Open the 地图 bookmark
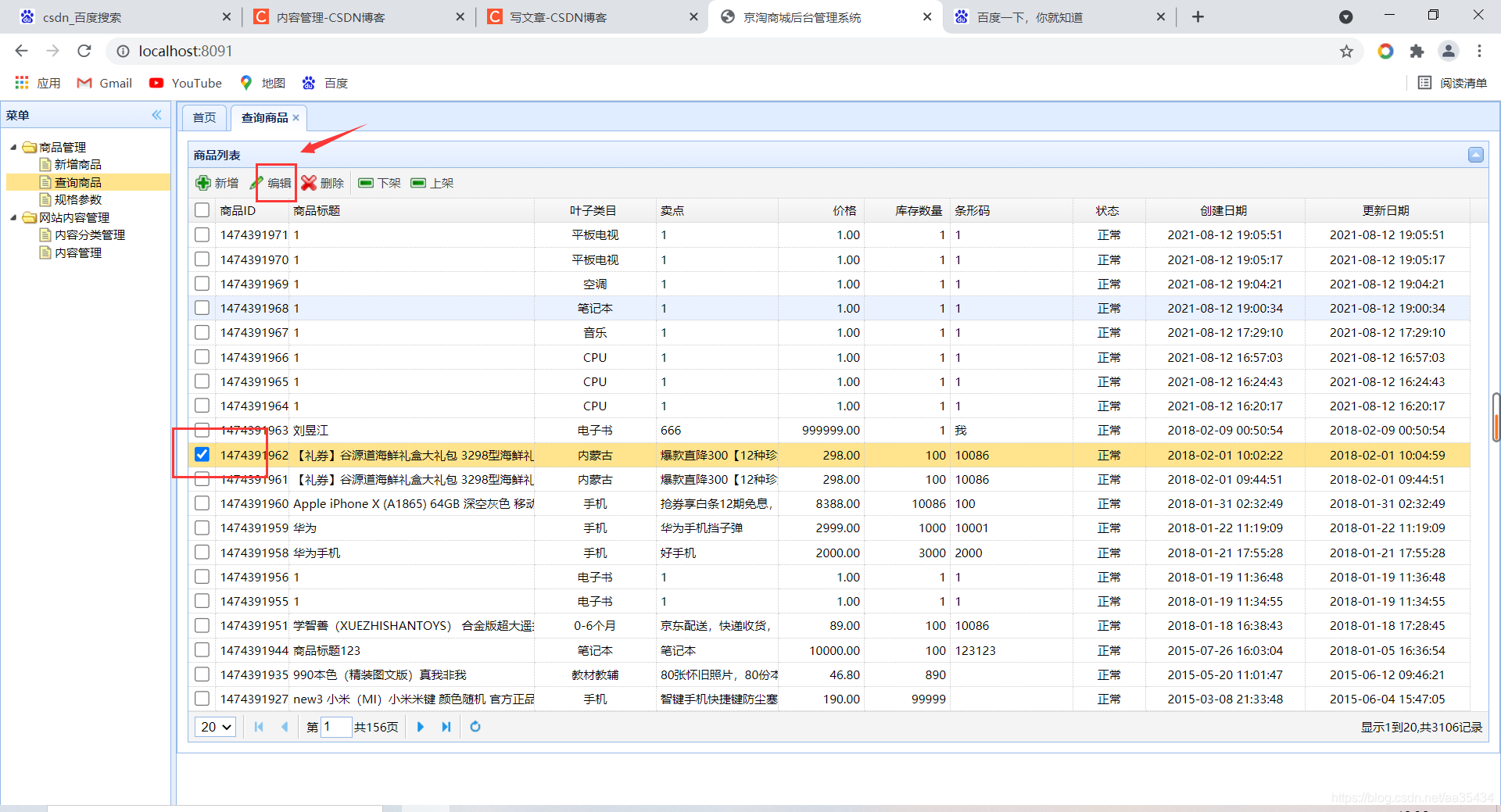Viewport: 1501px width, 812px height. 263,83
